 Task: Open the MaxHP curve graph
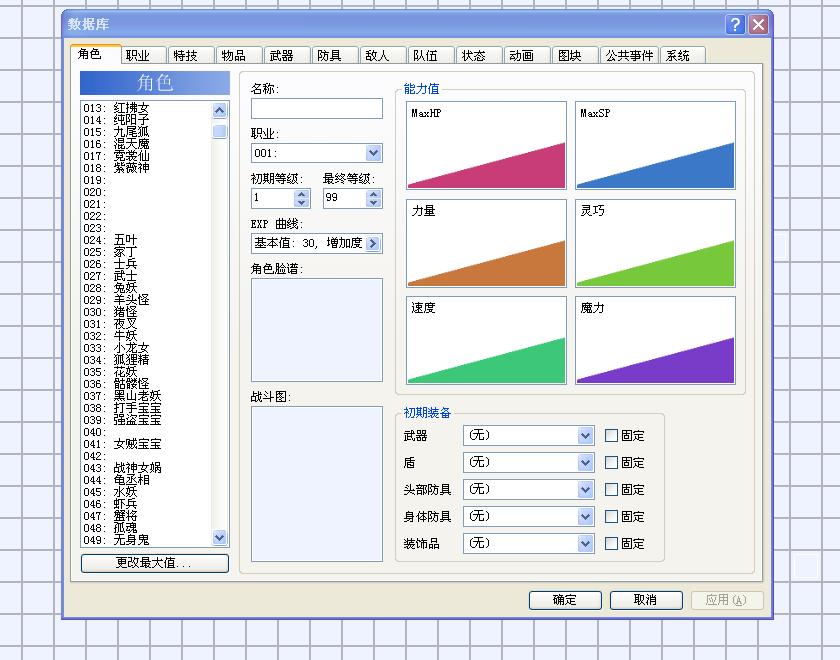click(486, 145)
